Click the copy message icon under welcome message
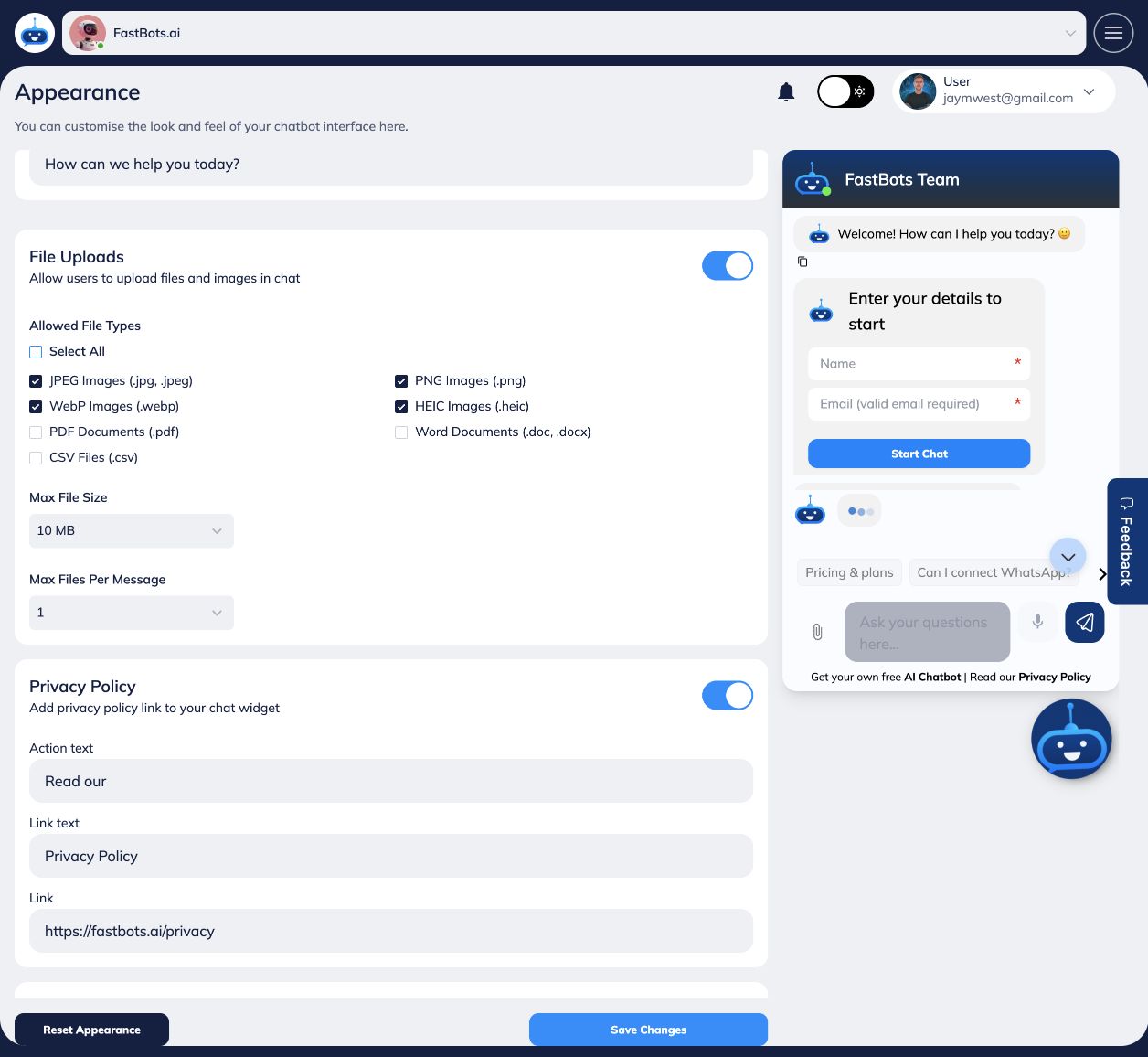The width and height of the screenshot is (1148, 1057). click(x=803, y=262)
